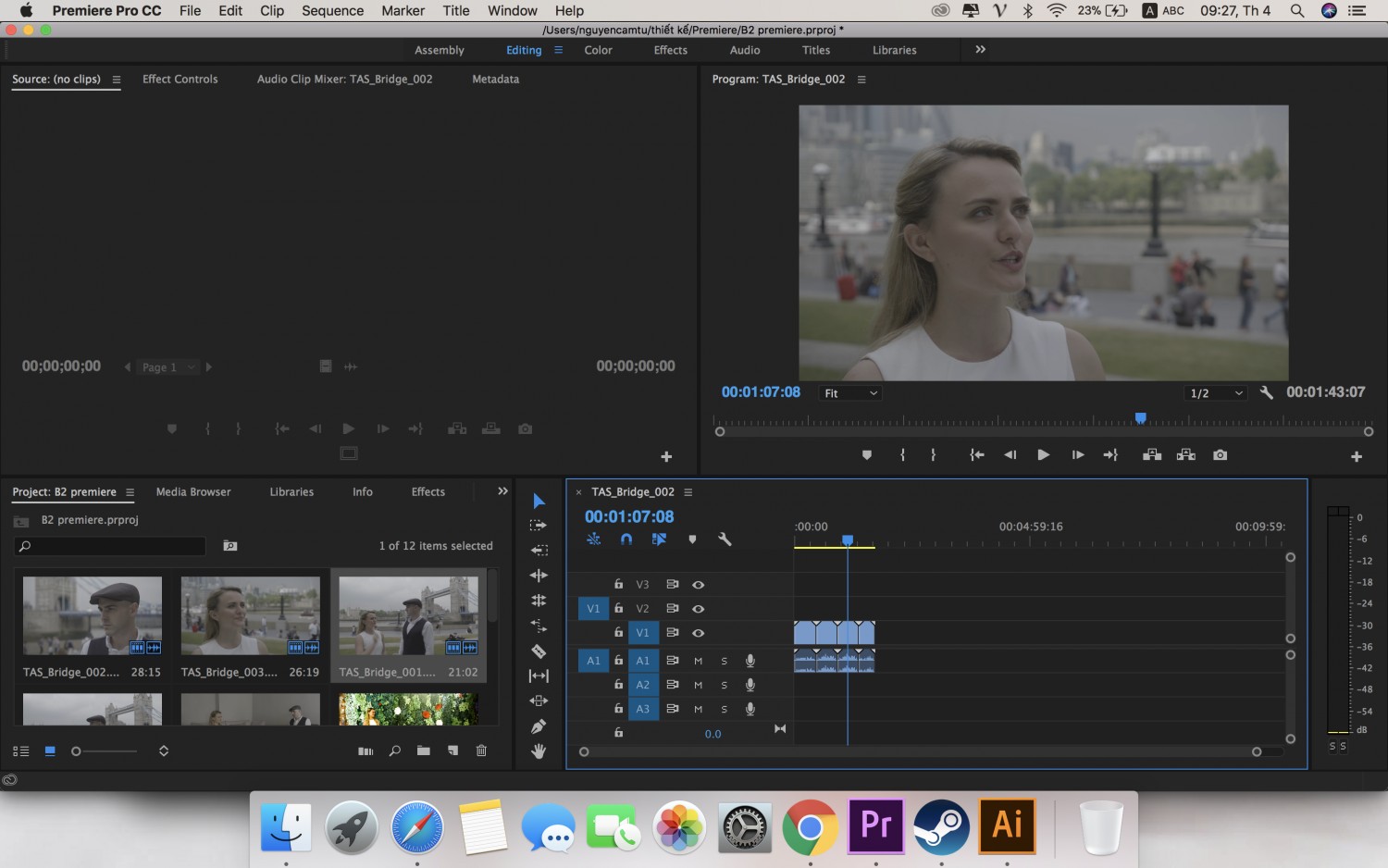The width and height of the screenshot is (1388, 868).
Task: Click the Lift button in Program monitor
Action: 1152,455
